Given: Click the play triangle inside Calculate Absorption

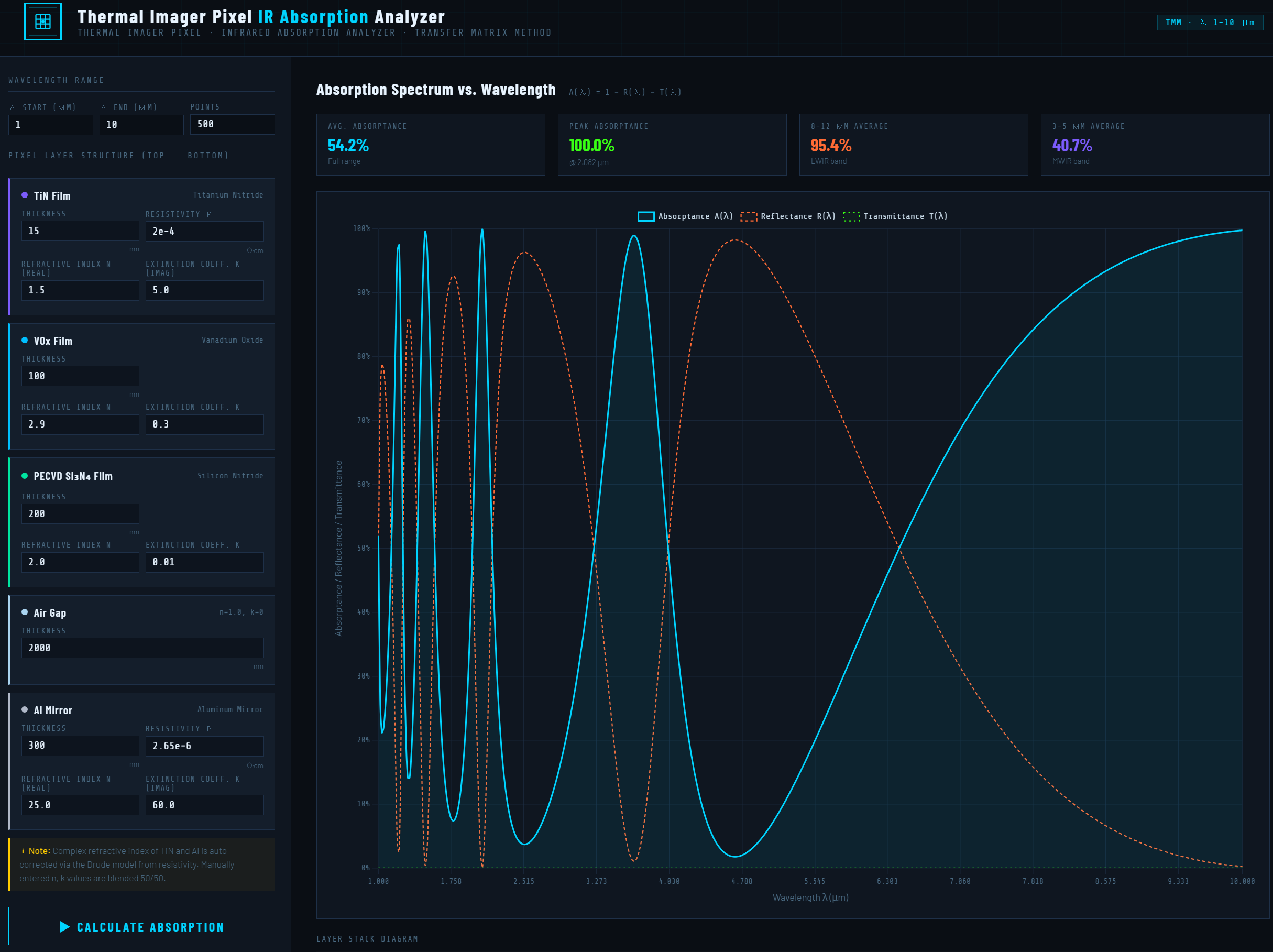Looking at the screenshot, I should pyautogui.click(x=63, y=927).
